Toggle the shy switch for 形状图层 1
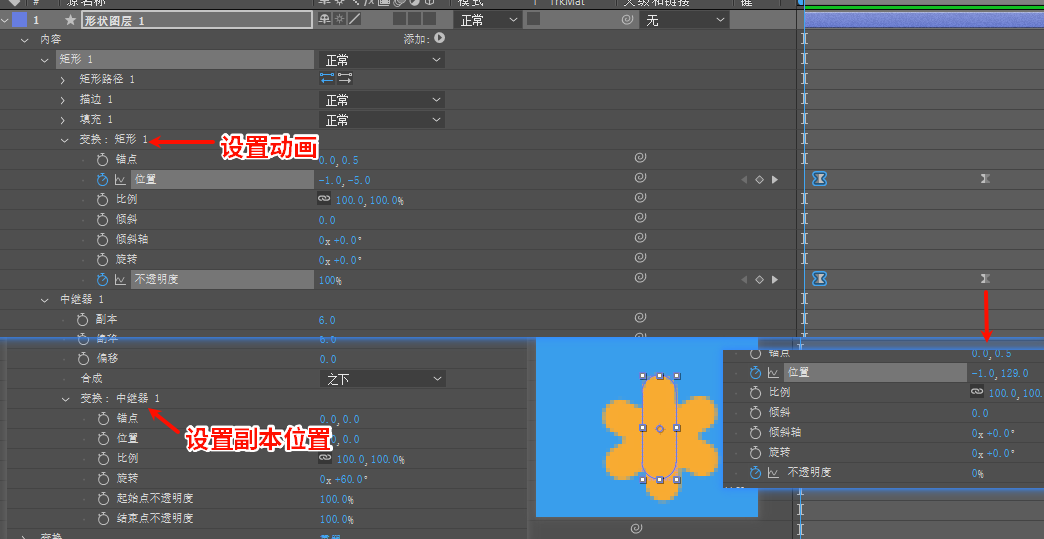This screenshot has height=539, width=1044. tap(324, 19)
